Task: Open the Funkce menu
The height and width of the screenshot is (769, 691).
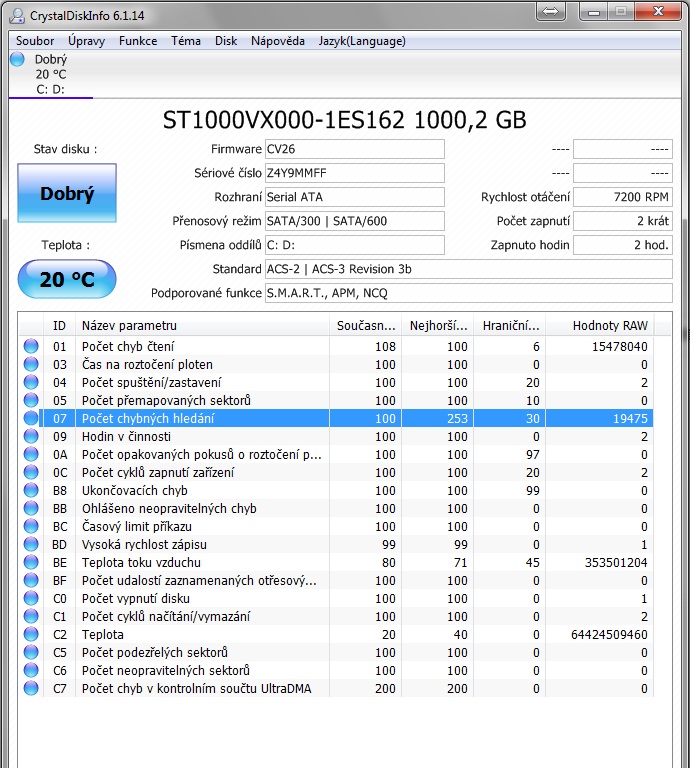Action: (x=138, y=41)
